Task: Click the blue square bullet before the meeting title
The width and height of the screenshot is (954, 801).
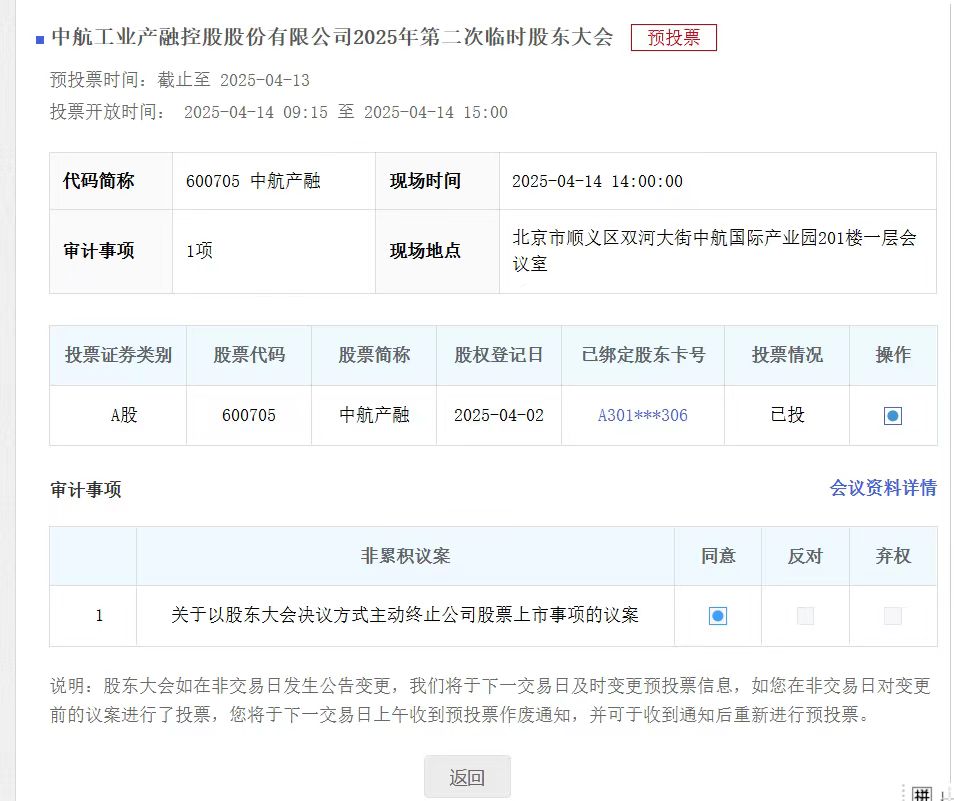Action: coord(40,40)
